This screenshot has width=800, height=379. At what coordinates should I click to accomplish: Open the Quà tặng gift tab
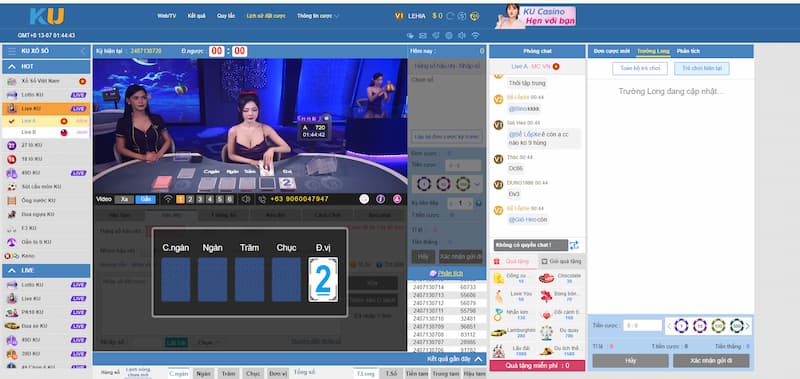513,261
